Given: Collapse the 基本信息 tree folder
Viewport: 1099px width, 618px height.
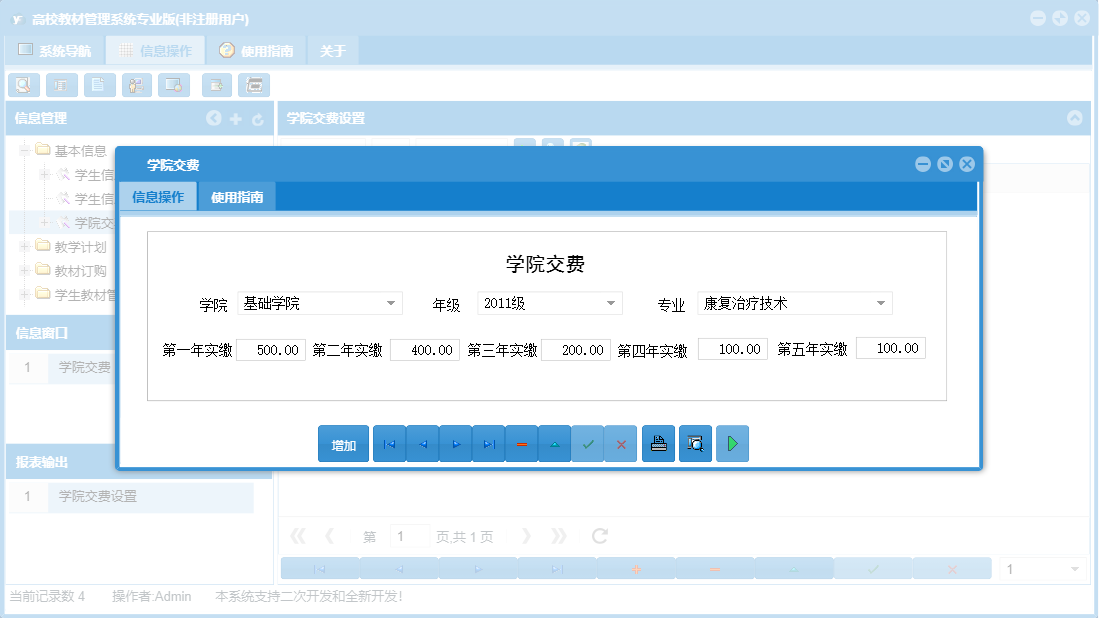Looking at the screenshot, I should click(x=23, y=151).
